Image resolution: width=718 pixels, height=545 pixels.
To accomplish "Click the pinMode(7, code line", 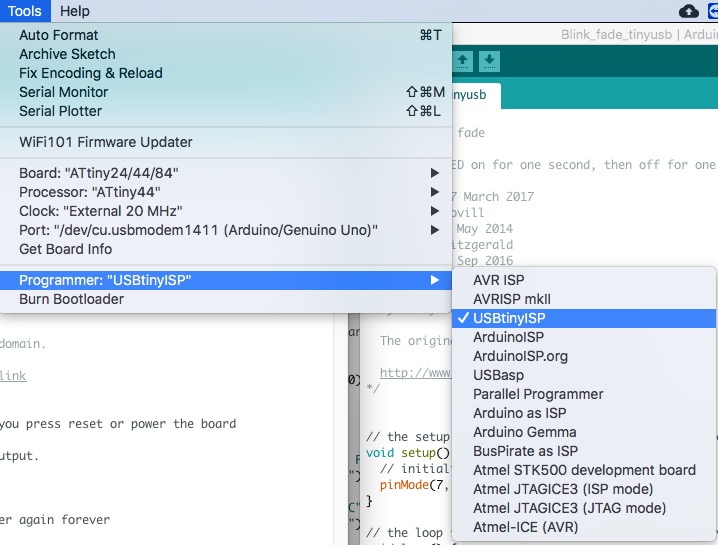I will [414, 485].
